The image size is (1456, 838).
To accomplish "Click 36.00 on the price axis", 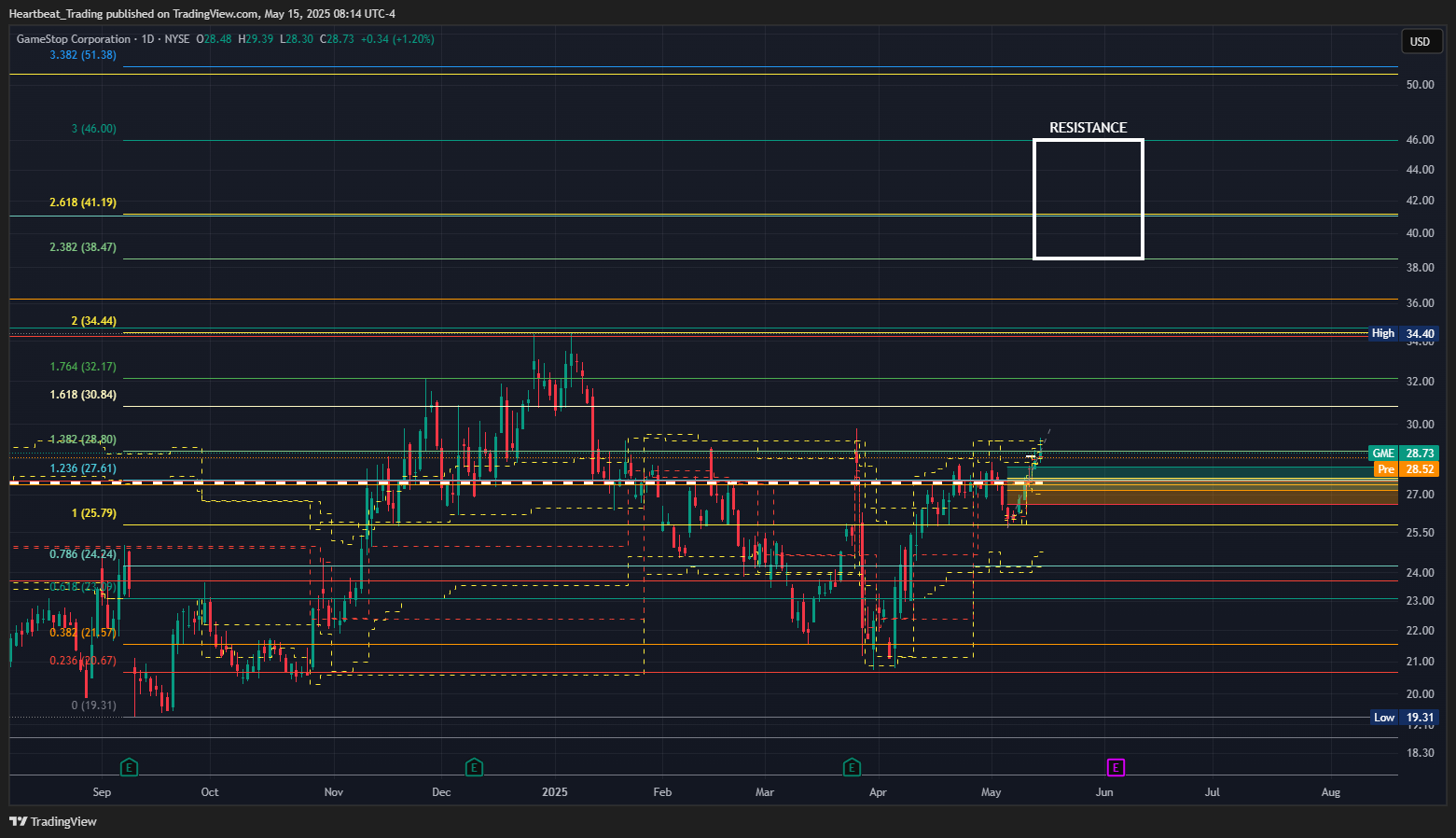I will [x=1420, y=303].
